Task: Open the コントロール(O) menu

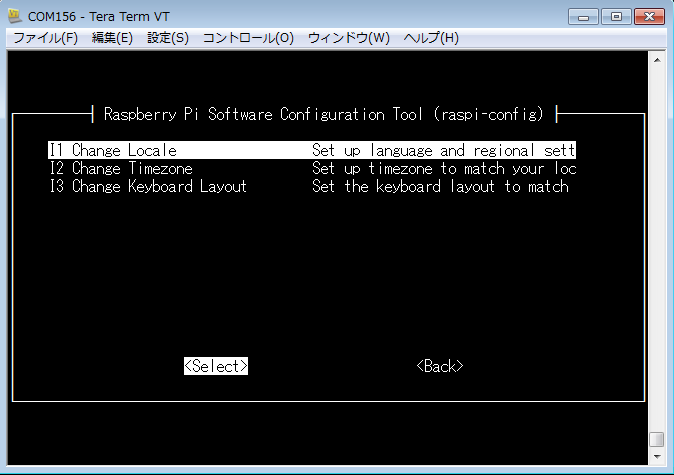Action: pos(248,38)
